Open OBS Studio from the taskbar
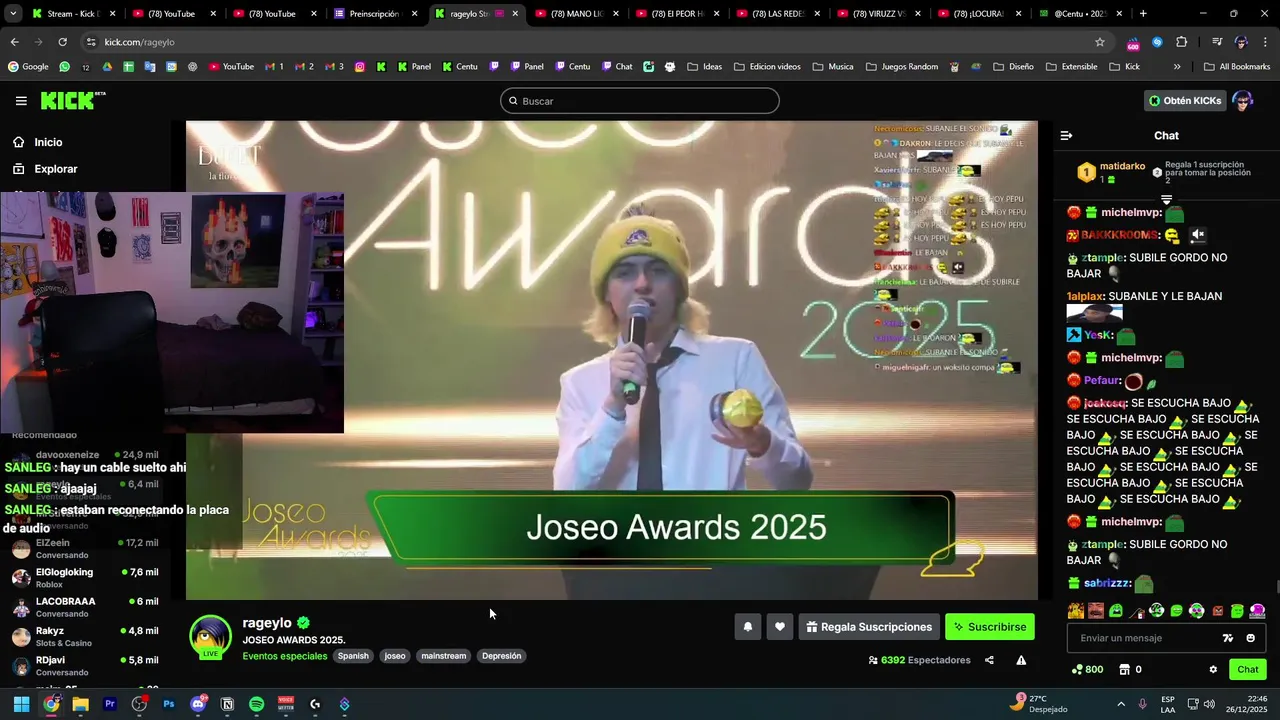Image resolution: width=1280 pixels, height=720 pixels. [x=139, y=704]
